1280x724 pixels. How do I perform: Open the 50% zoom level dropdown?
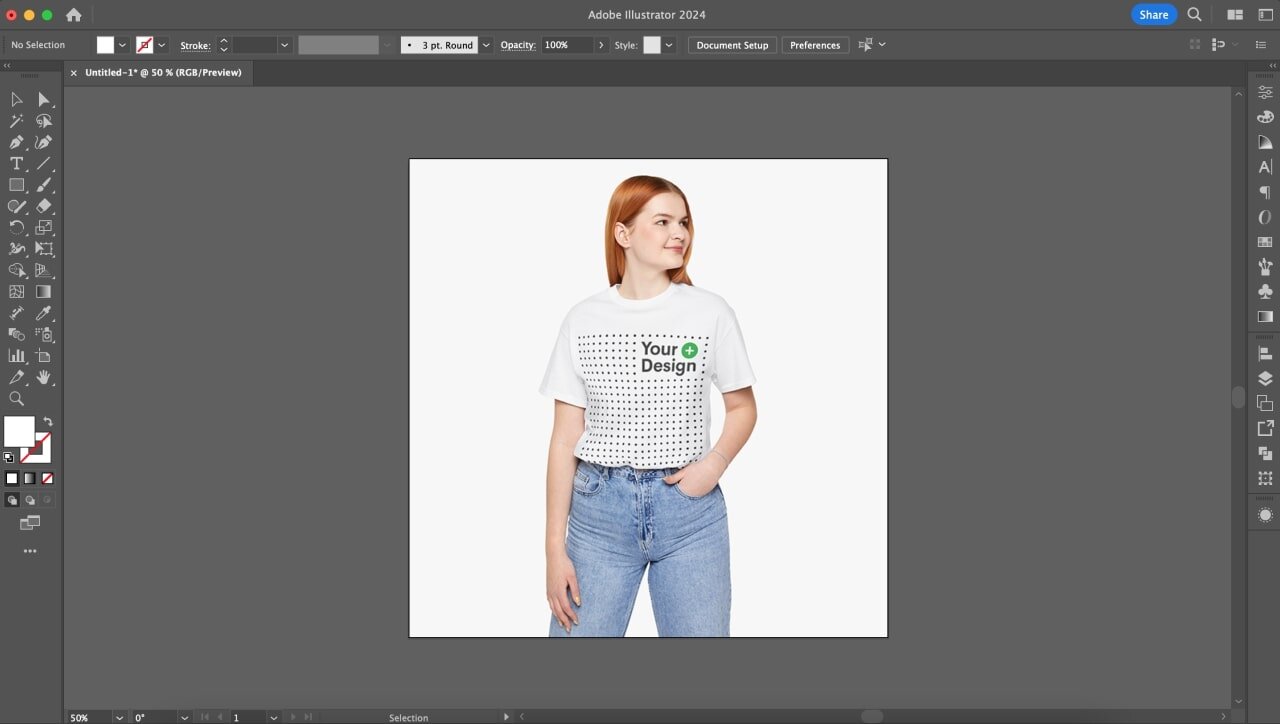click(119, 717)
